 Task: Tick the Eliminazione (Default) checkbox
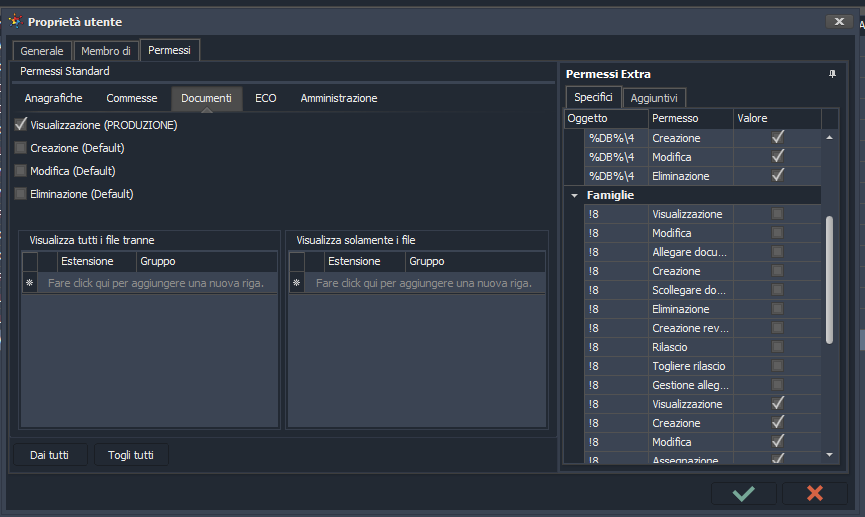click(x=21, y=194)
